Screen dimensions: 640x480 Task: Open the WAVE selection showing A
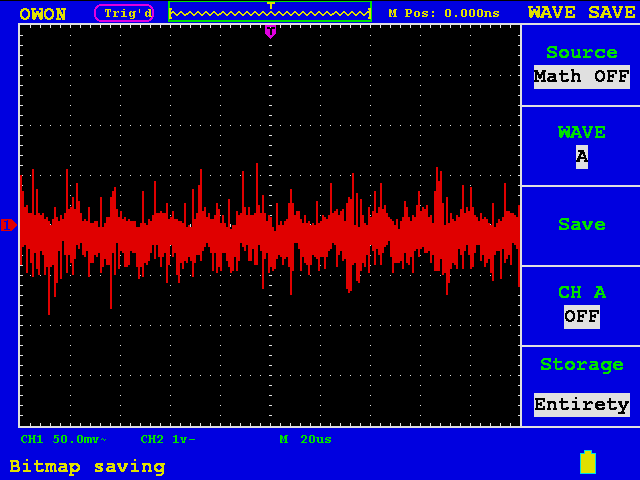(x=581, y=156)
